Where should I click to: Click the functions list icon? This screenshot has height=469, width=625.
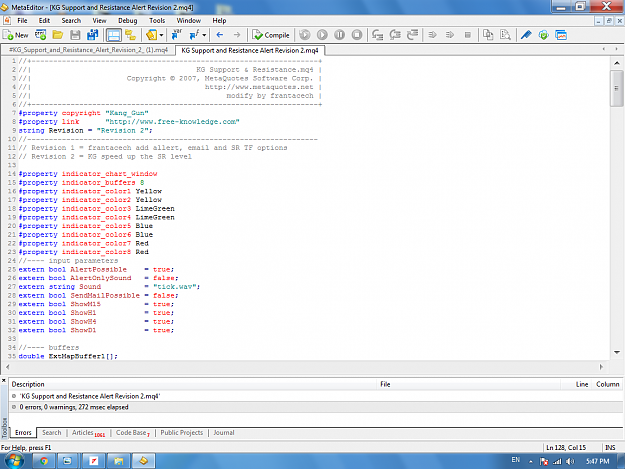click(x=194, y=35)
